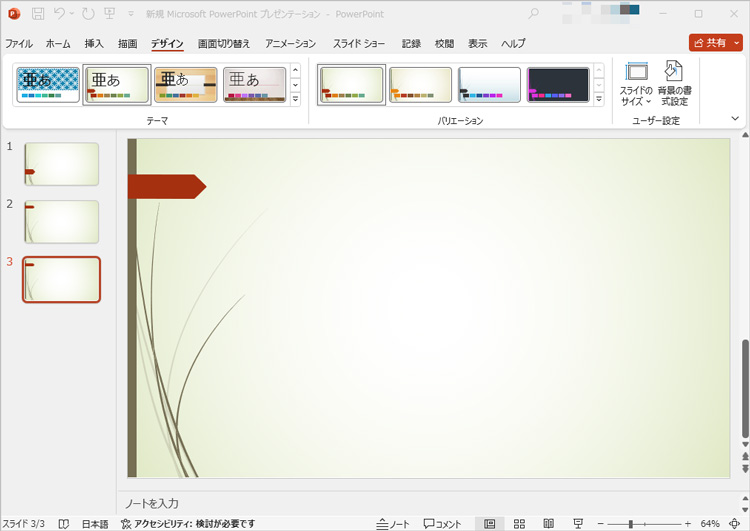The image size is (750, 531).
Task: Open the search magnifier in title bar
Action: point(533,14)
